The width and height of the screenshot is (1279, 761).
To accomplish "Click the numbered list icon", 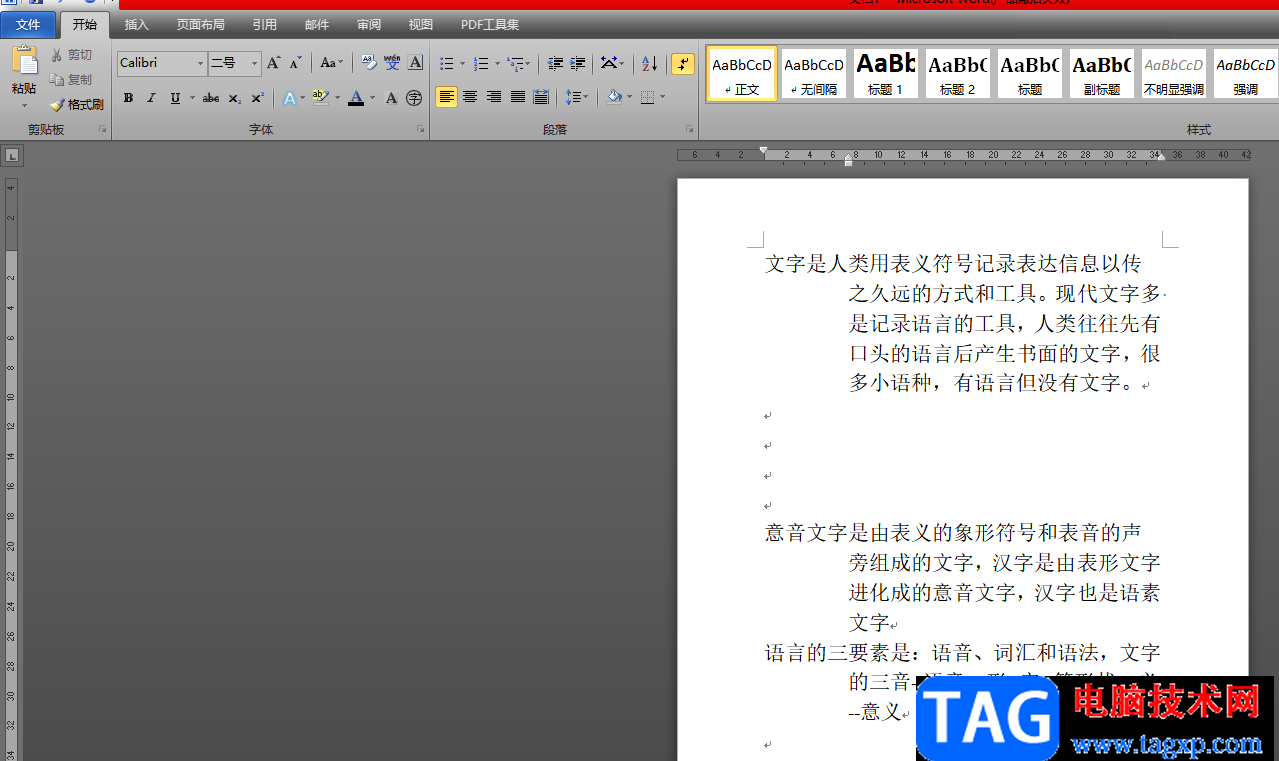I will pos(481,63).
